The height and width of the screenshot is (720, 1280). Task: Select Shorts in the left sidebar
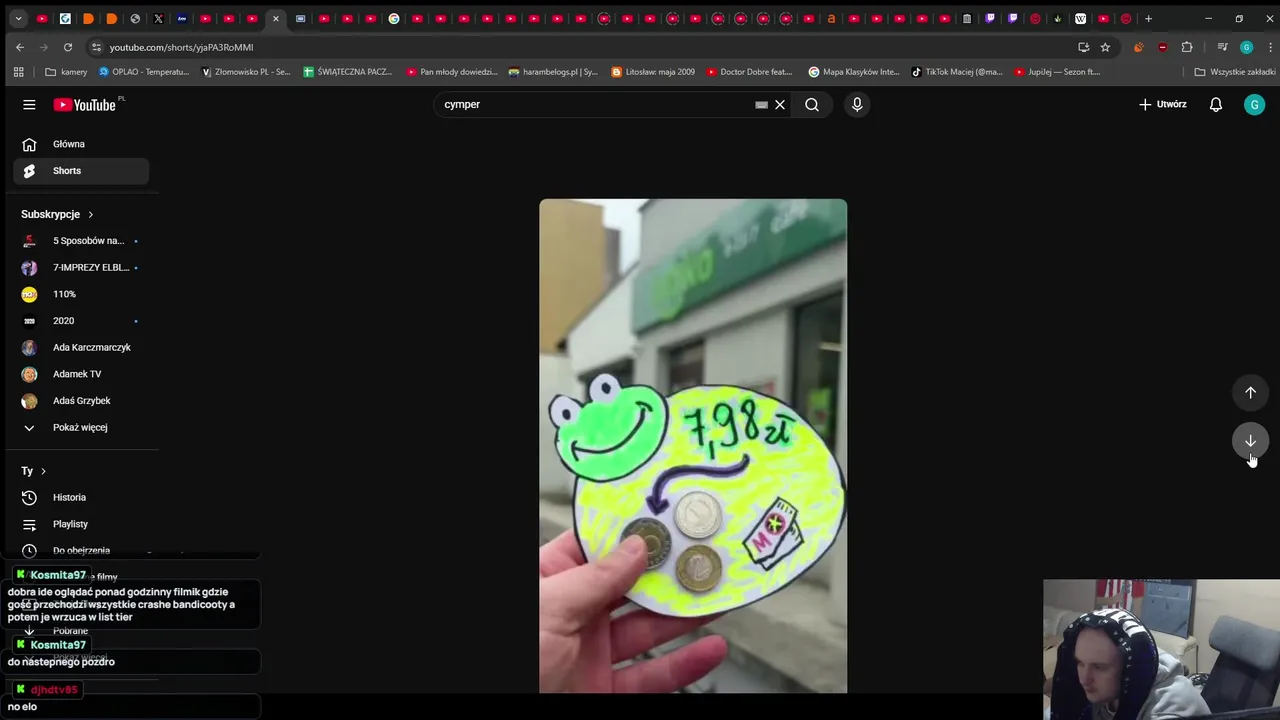[x=81, y=171]
